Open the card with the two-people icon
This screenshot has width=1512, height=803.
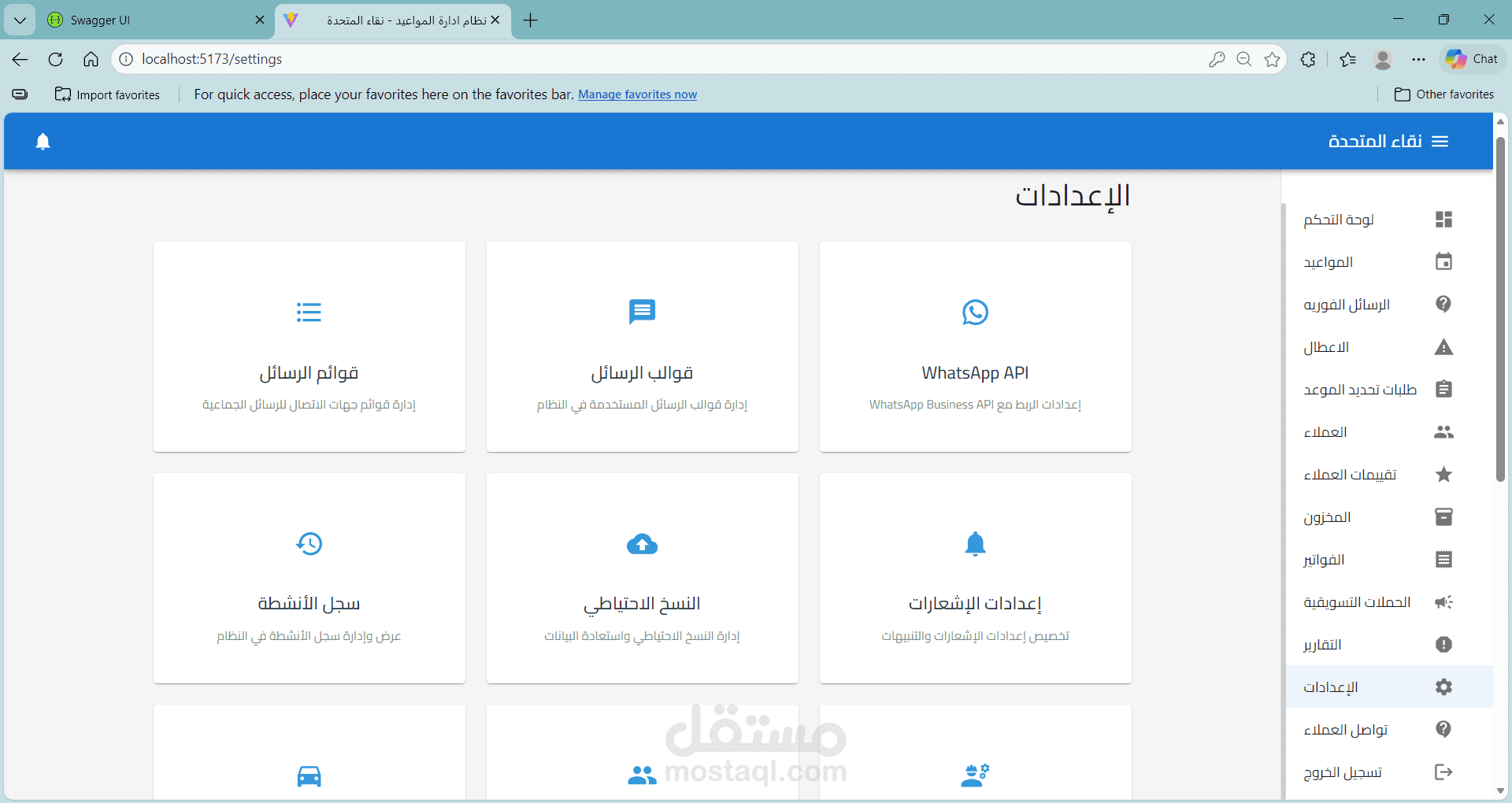click(x=643, y=753)
